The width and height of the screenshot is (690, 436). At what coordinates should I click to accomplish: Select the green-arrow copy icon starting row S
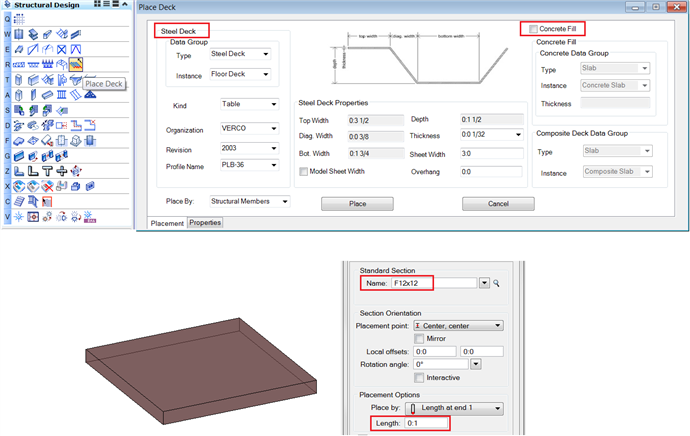coord(19,110)
